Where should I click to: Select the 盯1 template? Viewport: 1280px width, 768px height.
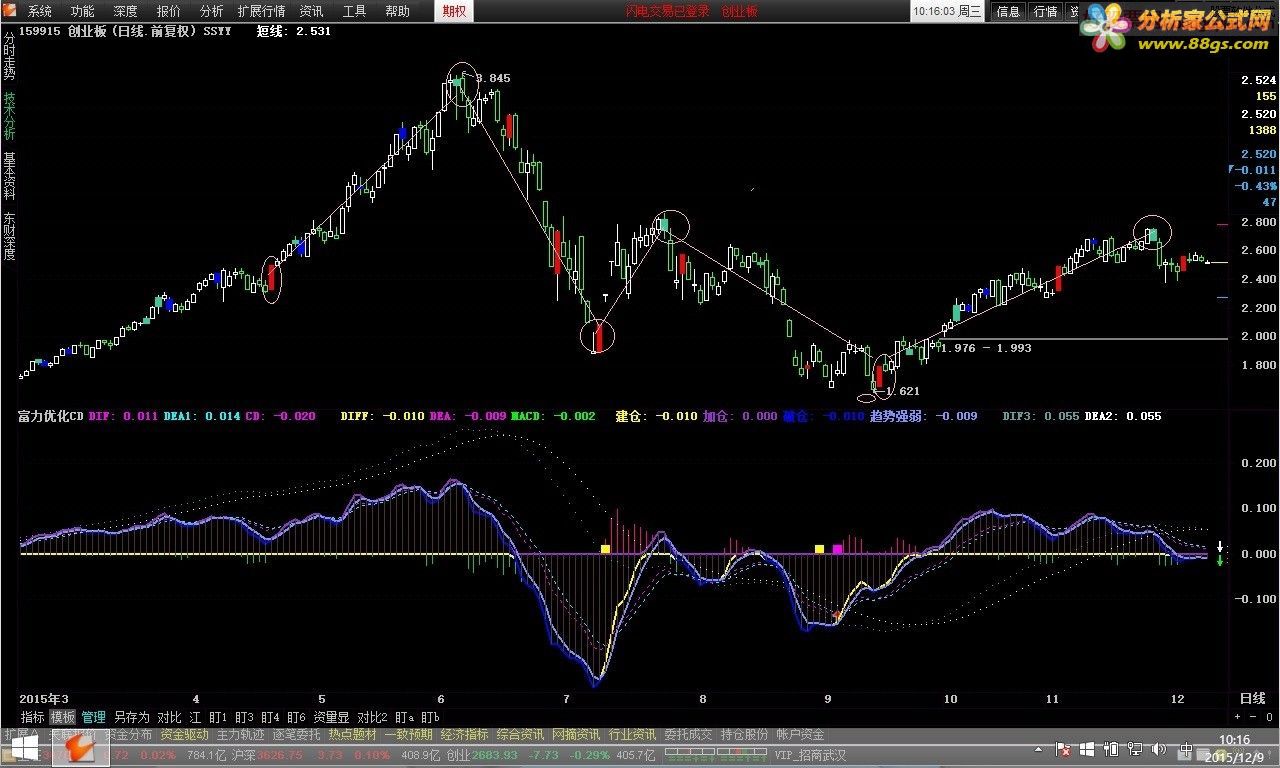pos(218,717)
